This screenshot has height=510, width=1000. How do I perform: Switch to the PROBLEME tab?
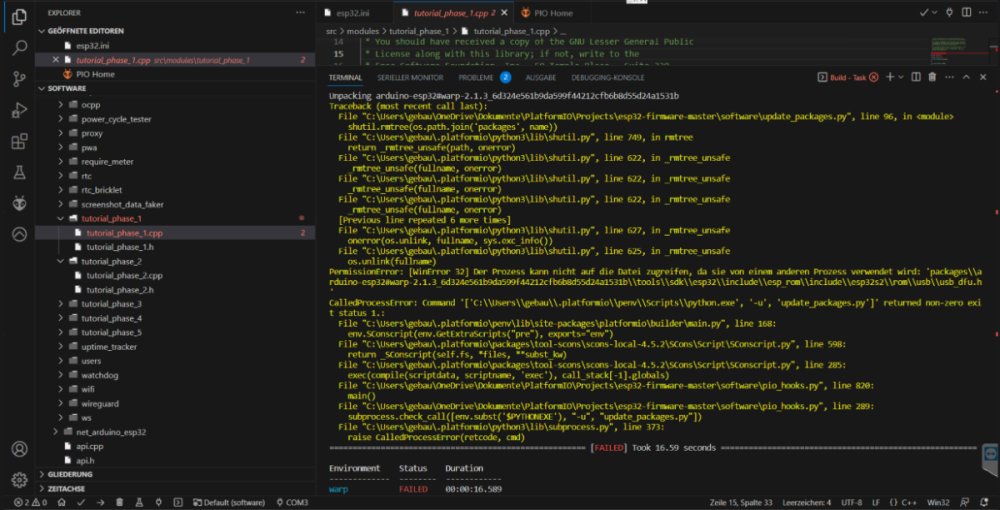[x=476, y=77]
